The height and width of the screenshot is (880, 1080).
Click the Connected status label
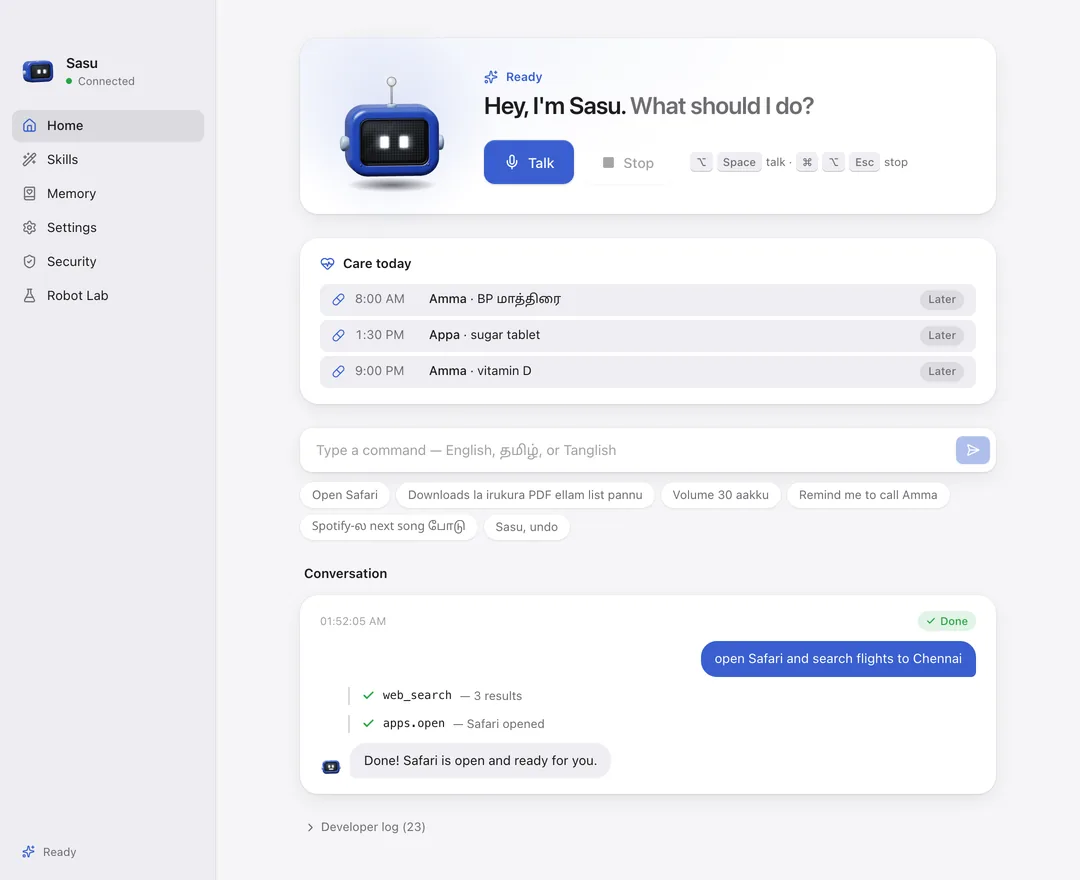coord(106,81)
